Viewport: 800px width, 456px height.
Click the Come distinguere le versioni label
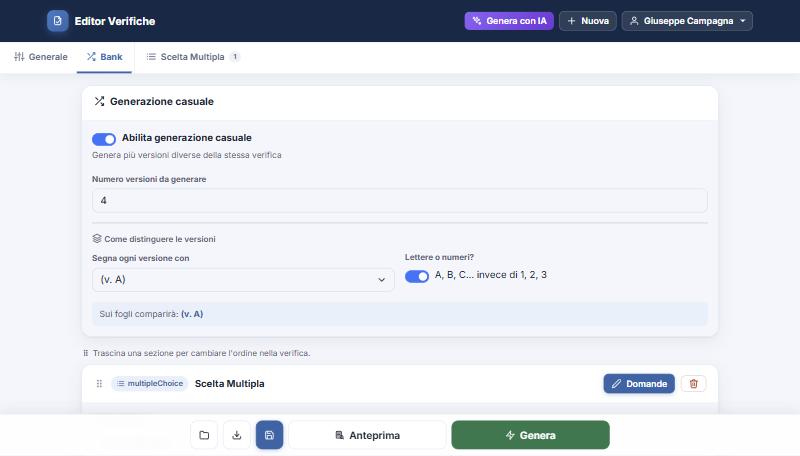(x=160, y=239)
